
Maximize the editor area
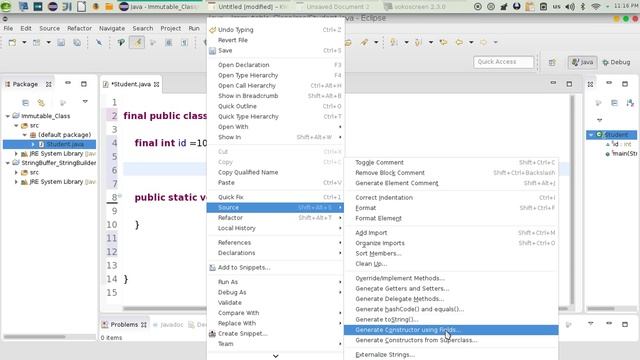569,84
